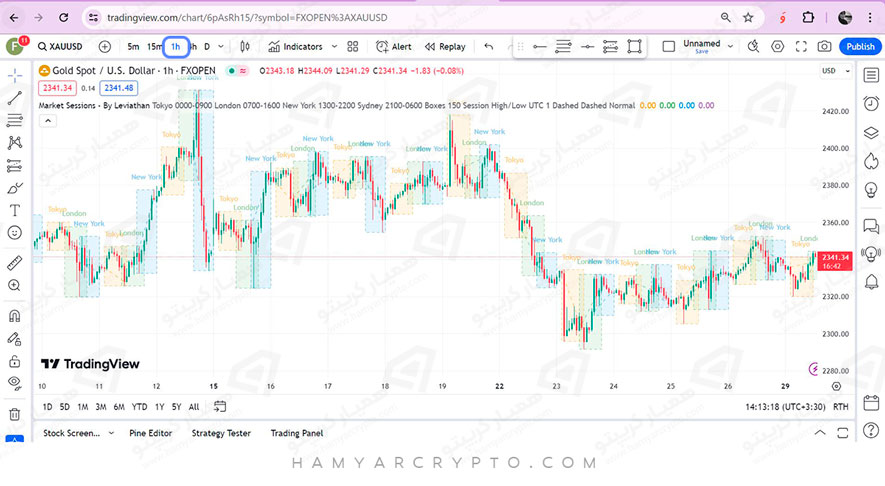
Task: Open the calendar icon in right sidebar
Action: coord(871,403)
